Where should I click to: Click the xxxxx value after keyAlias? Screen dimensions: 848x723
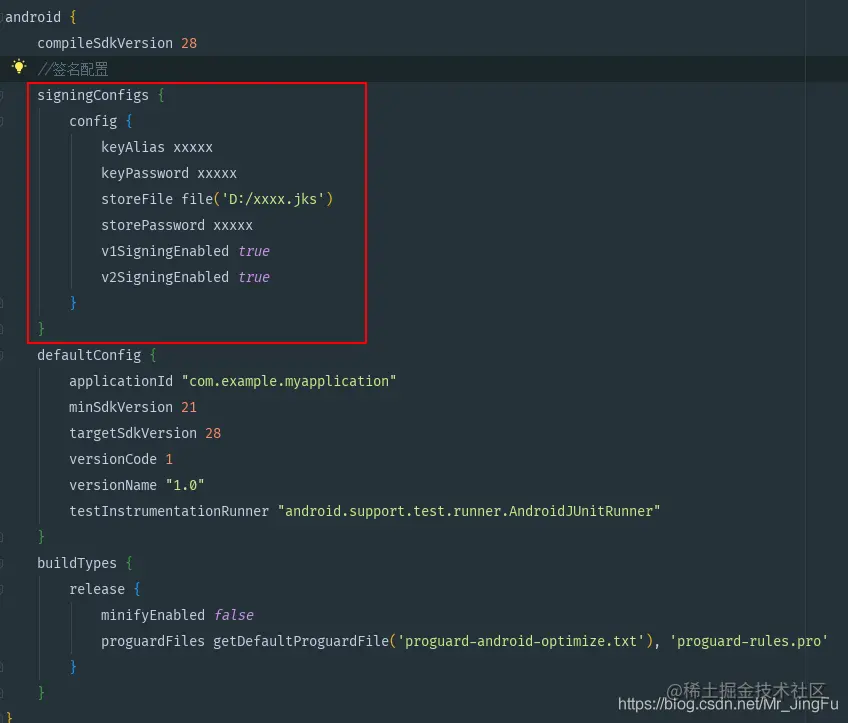(x=193, y=148)
